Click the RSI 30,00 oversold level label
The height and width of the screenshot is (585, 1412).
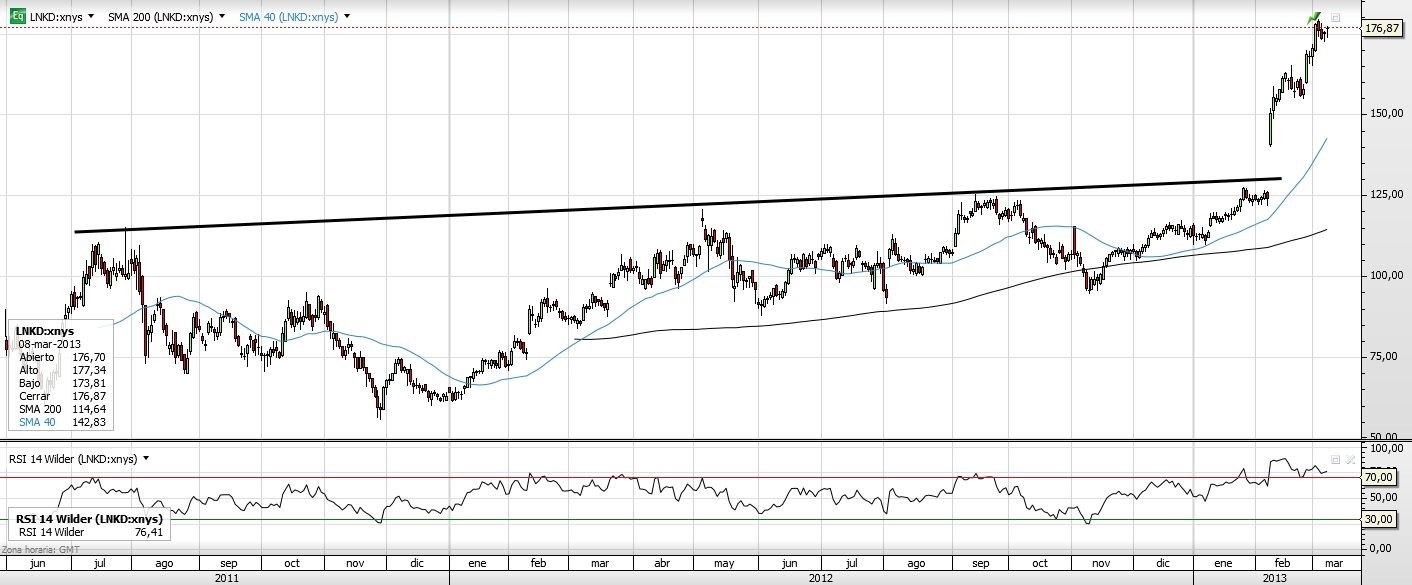[1381, 519]
